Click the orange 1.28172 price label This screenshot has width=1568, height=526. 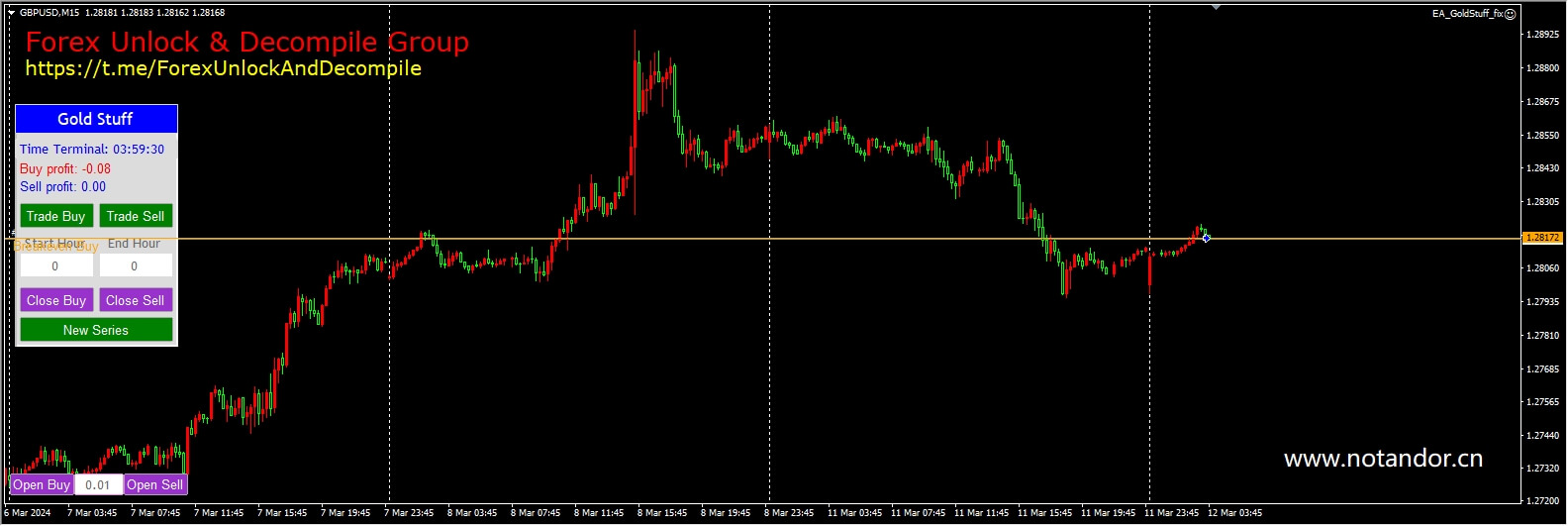point(1542,238)
